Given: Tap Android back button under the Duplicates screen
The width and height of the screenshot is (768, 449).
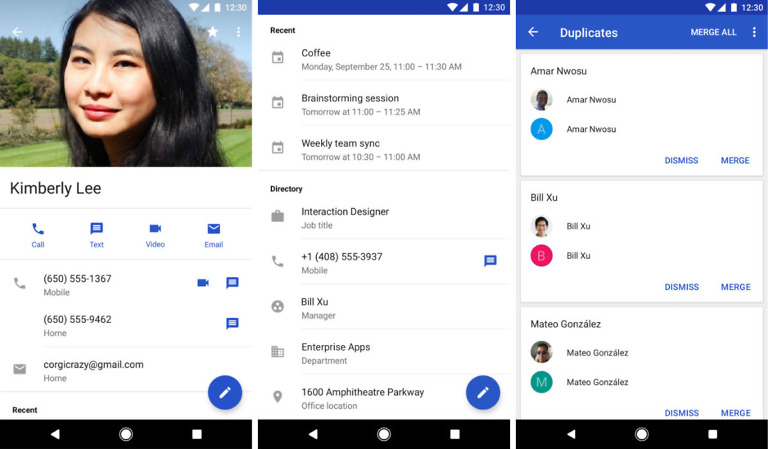Looking at the screenshot, I should [571, 434].
